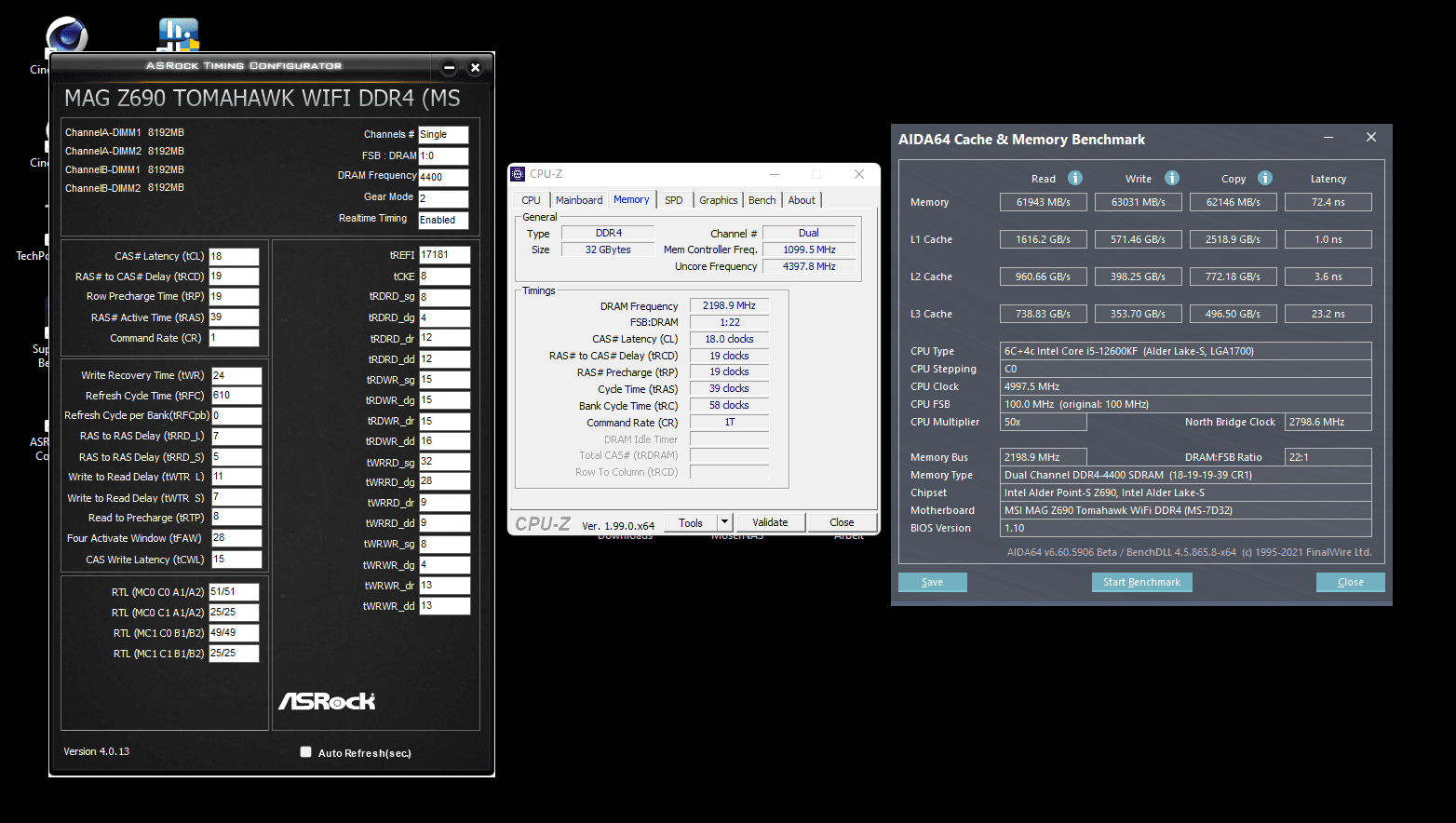Minimize the CPU-Z window
The height and width of the screenshot is (823, 1456).
(775, 174)
